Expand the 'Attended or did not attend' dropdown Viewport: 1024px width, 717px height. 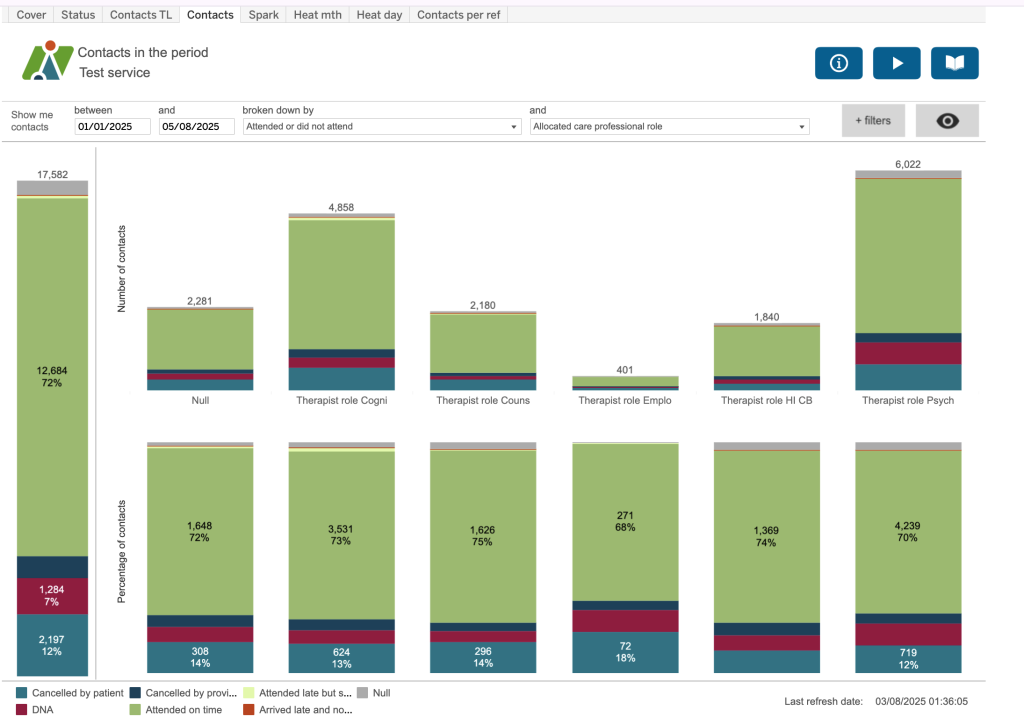tap(382, 127)
